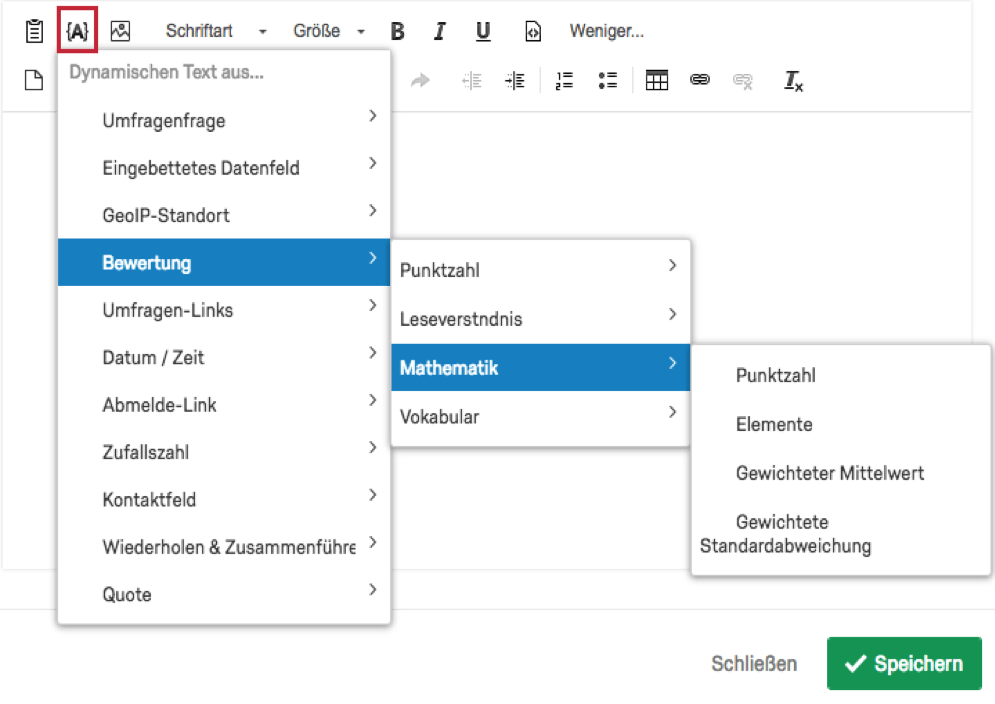Click the Weniger... toolbar link

[x=606, y=30]
